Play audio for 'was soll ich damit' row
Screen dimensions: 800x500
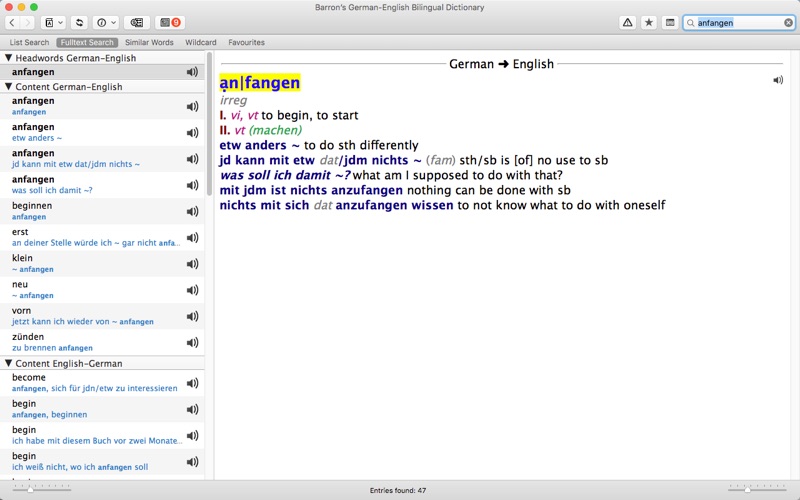point(192,185)
